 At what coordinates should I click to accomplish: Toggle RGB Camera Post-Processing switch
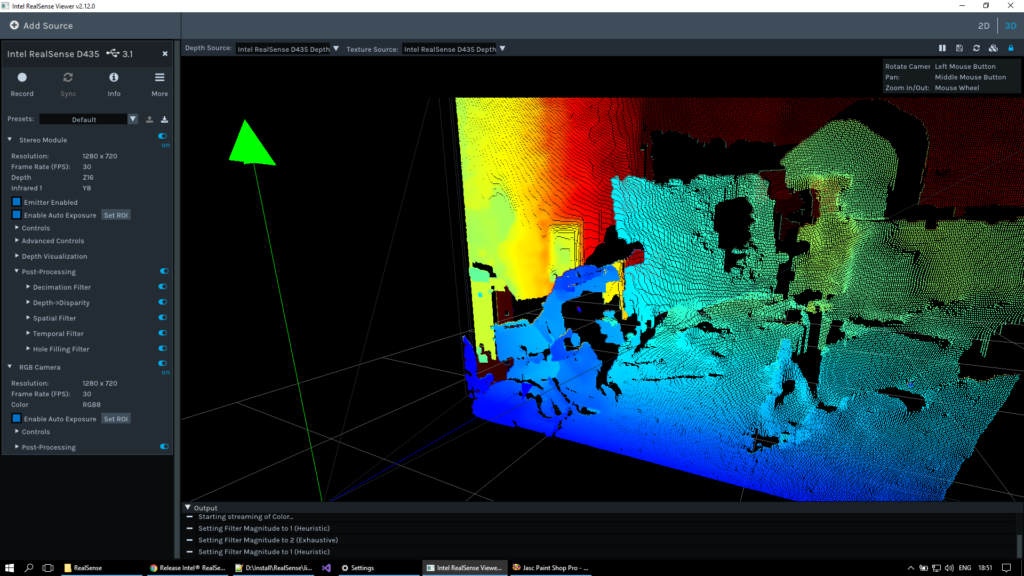pyautogui.click(x=164, y=447)
